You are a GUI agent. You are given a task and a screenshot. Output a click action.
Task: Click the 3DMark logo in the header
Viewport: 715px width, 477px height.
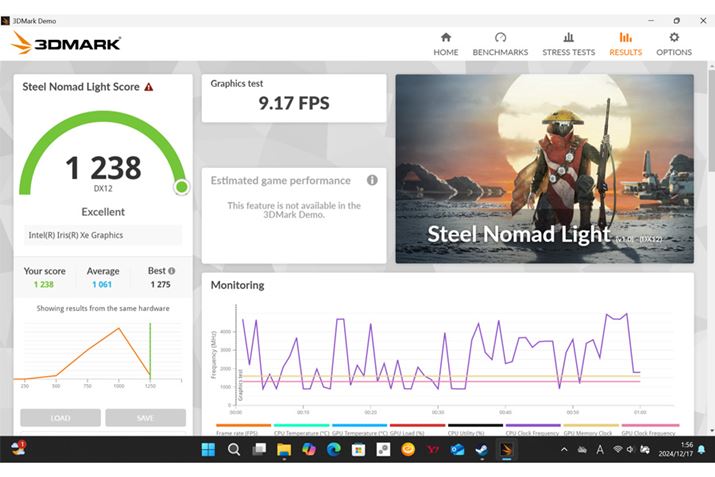[66, 43]
